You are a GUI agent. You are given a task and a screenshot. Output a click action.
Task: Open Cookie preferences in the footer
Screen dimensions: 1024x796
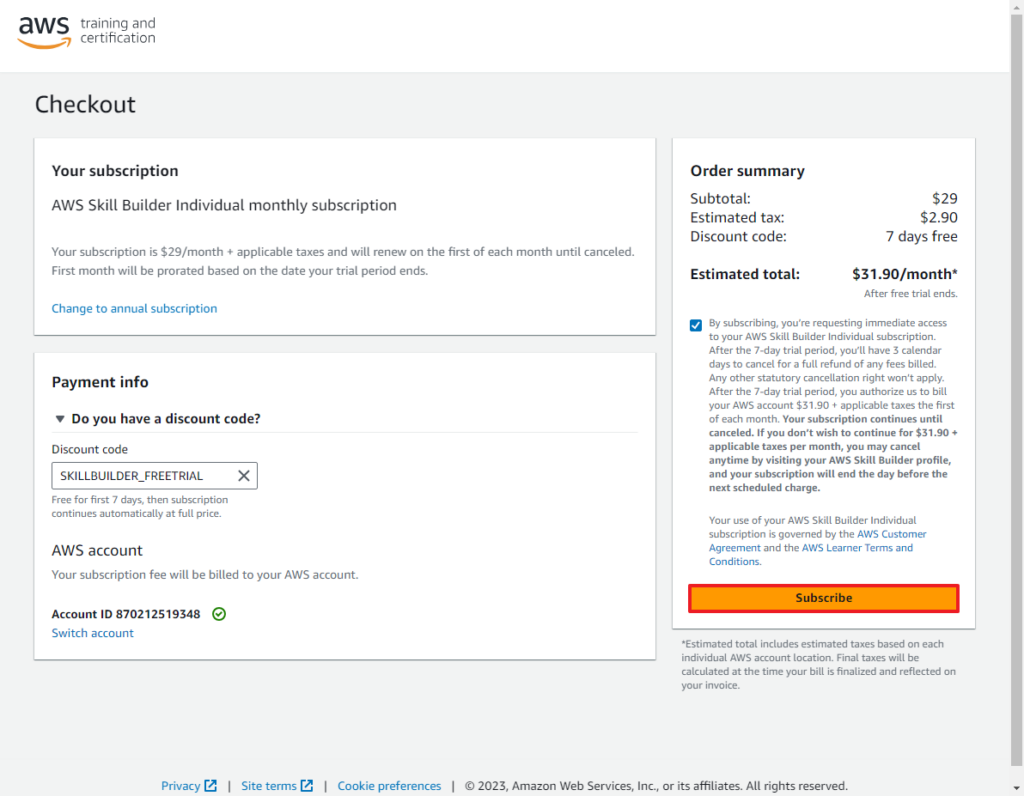click(389, 786)
